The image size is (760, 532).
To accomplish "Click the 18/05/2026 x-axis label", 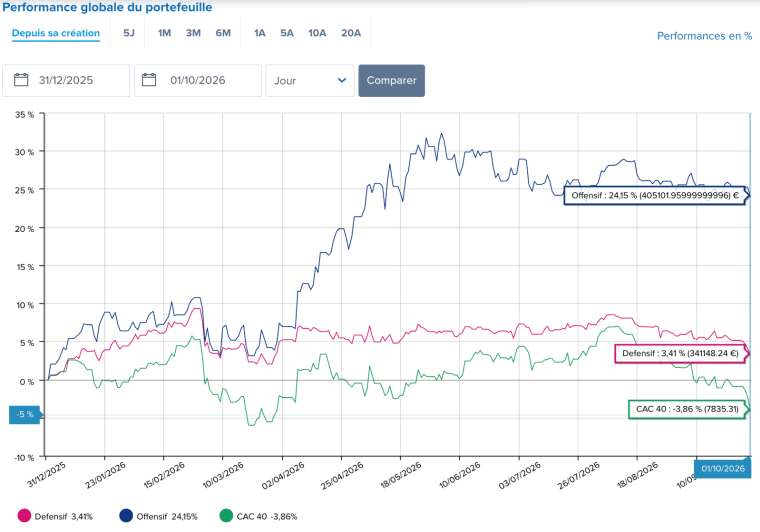I will pos(401,475).
